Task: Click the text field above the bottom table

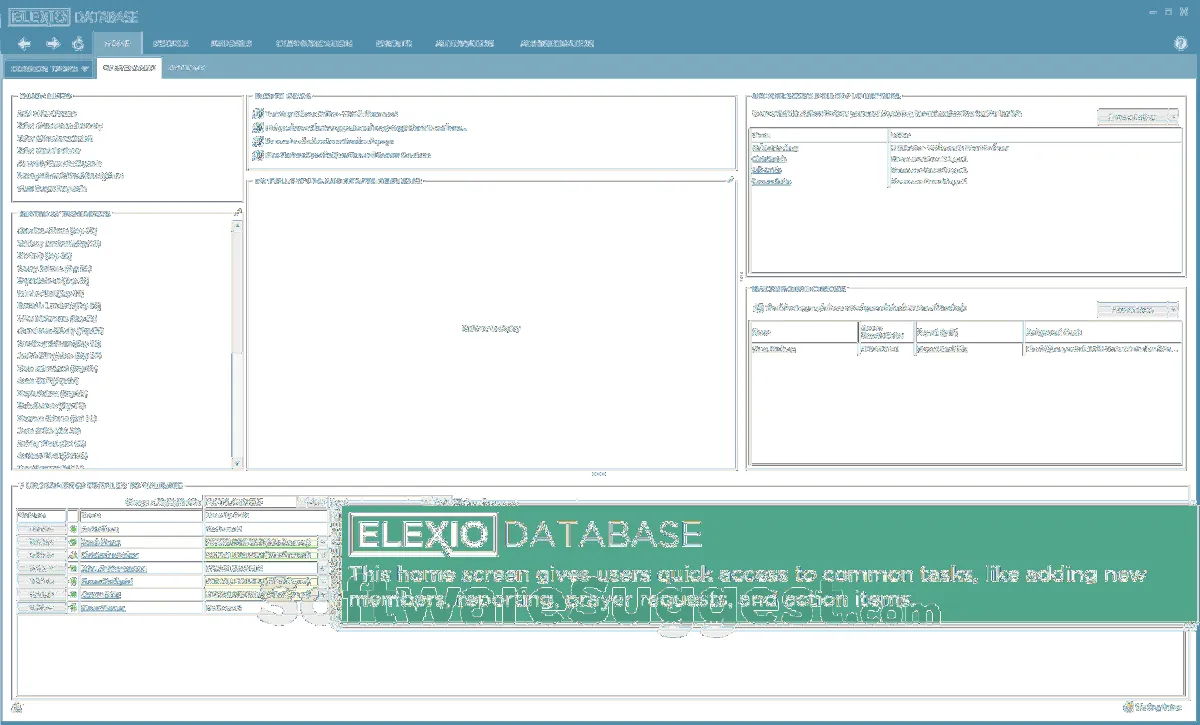Action: pyautogui.click(x=249, y=501)
